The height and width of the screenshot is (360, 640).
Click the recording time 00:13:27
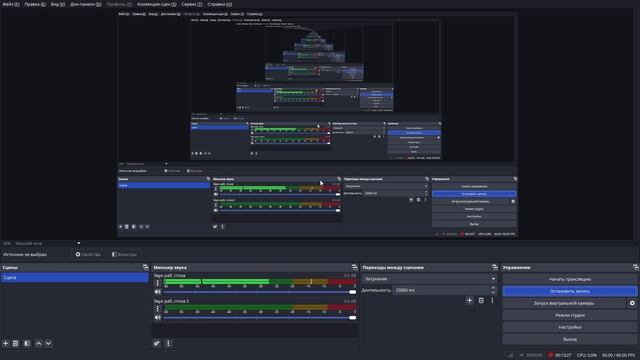click(x=563, y=355)
